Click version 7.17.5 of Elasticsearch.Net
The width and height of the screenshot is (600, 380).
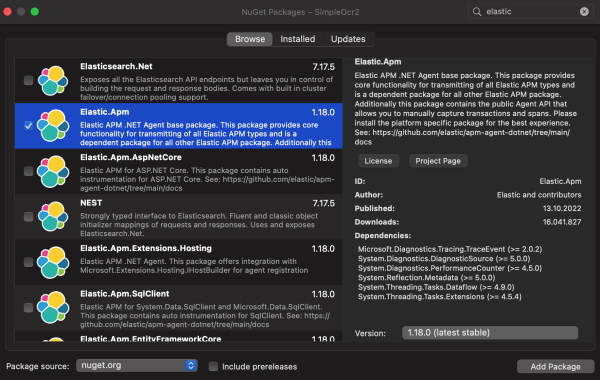[323, 67]
